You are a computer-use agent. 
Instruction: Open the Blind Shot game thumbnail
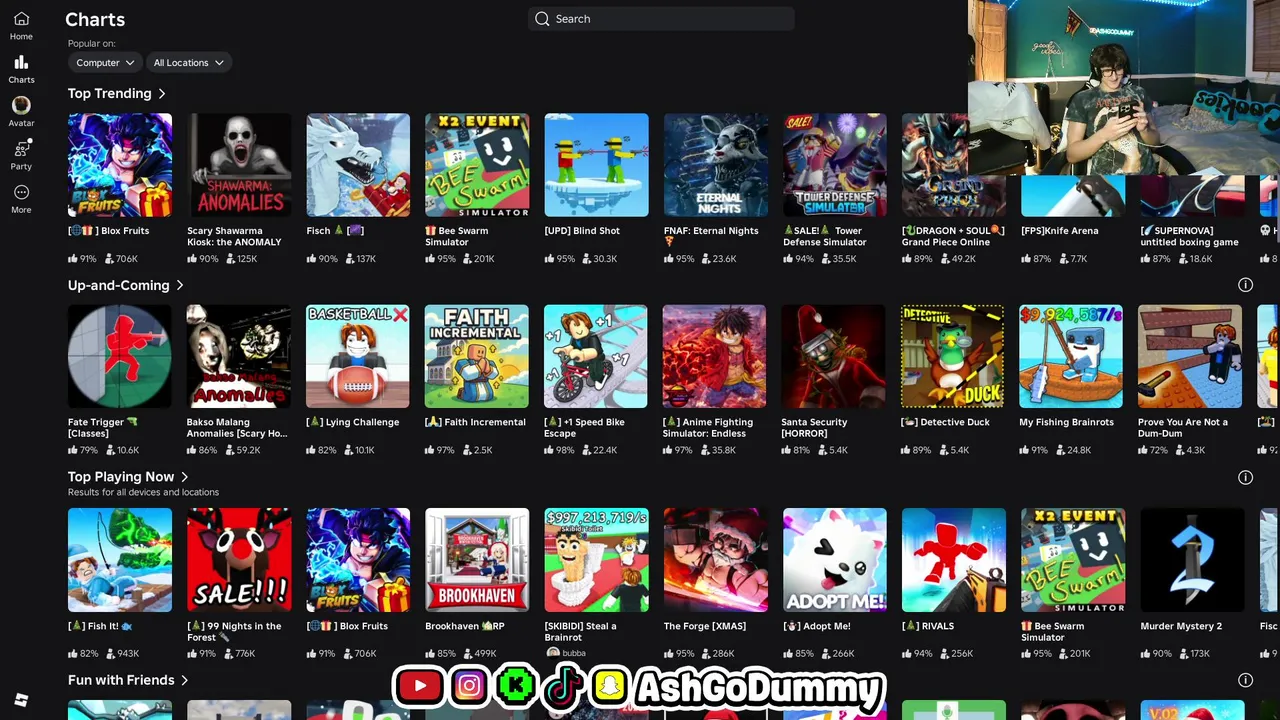(596, 165)
